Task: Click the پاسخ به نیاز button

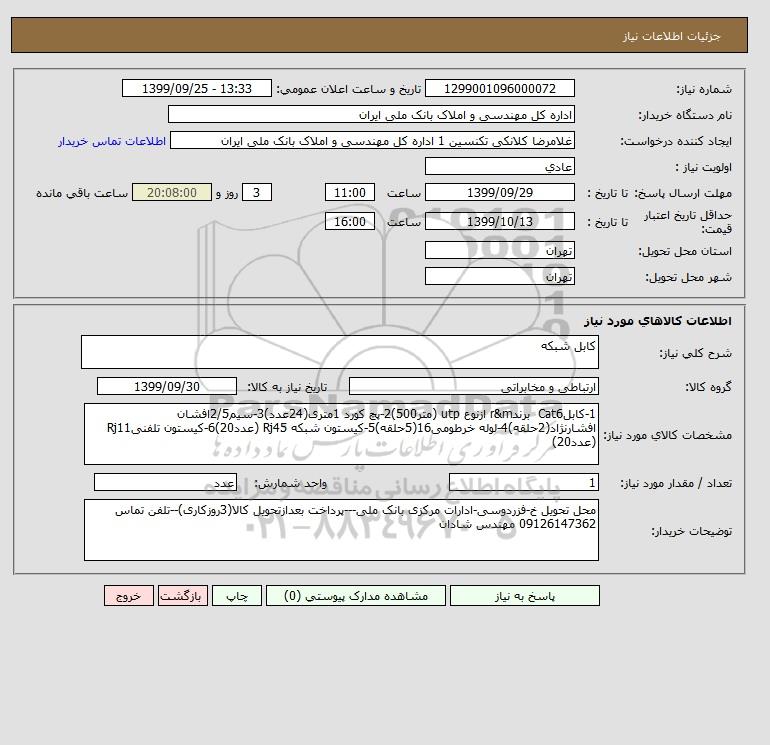Action: pyautogui.click(x=524, y=596)
